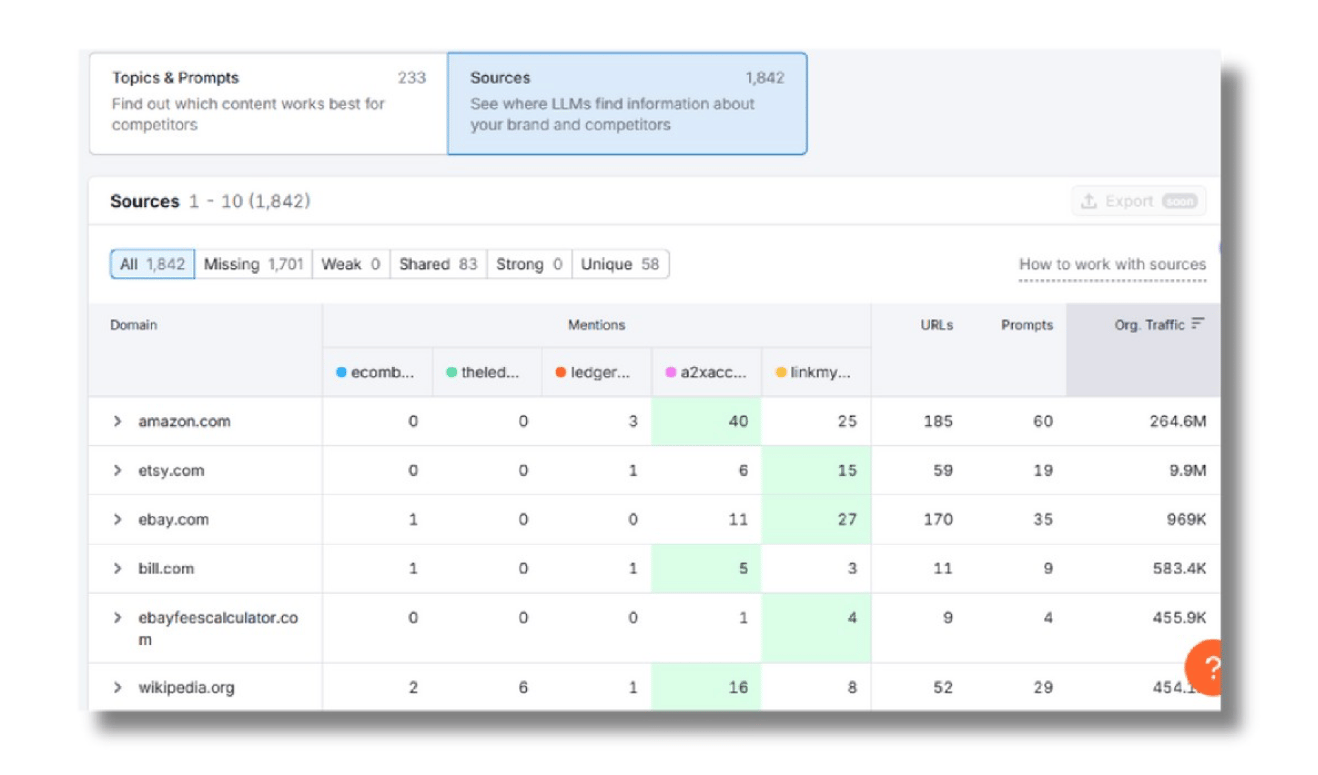Select the Sources tab card
Viewport: 1318px width, 775px height.
click(627, 103)
